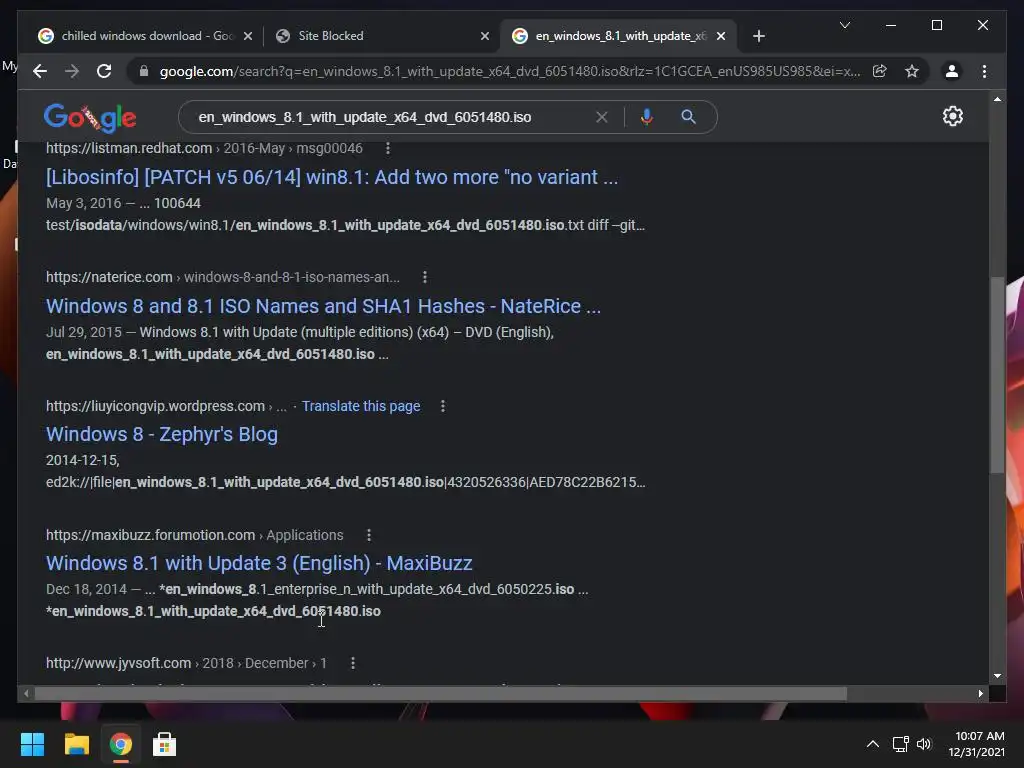Open the Chrome profile icon
Image resolution: width=1024 pixels, height=768 pixels.
coord(952,71)
